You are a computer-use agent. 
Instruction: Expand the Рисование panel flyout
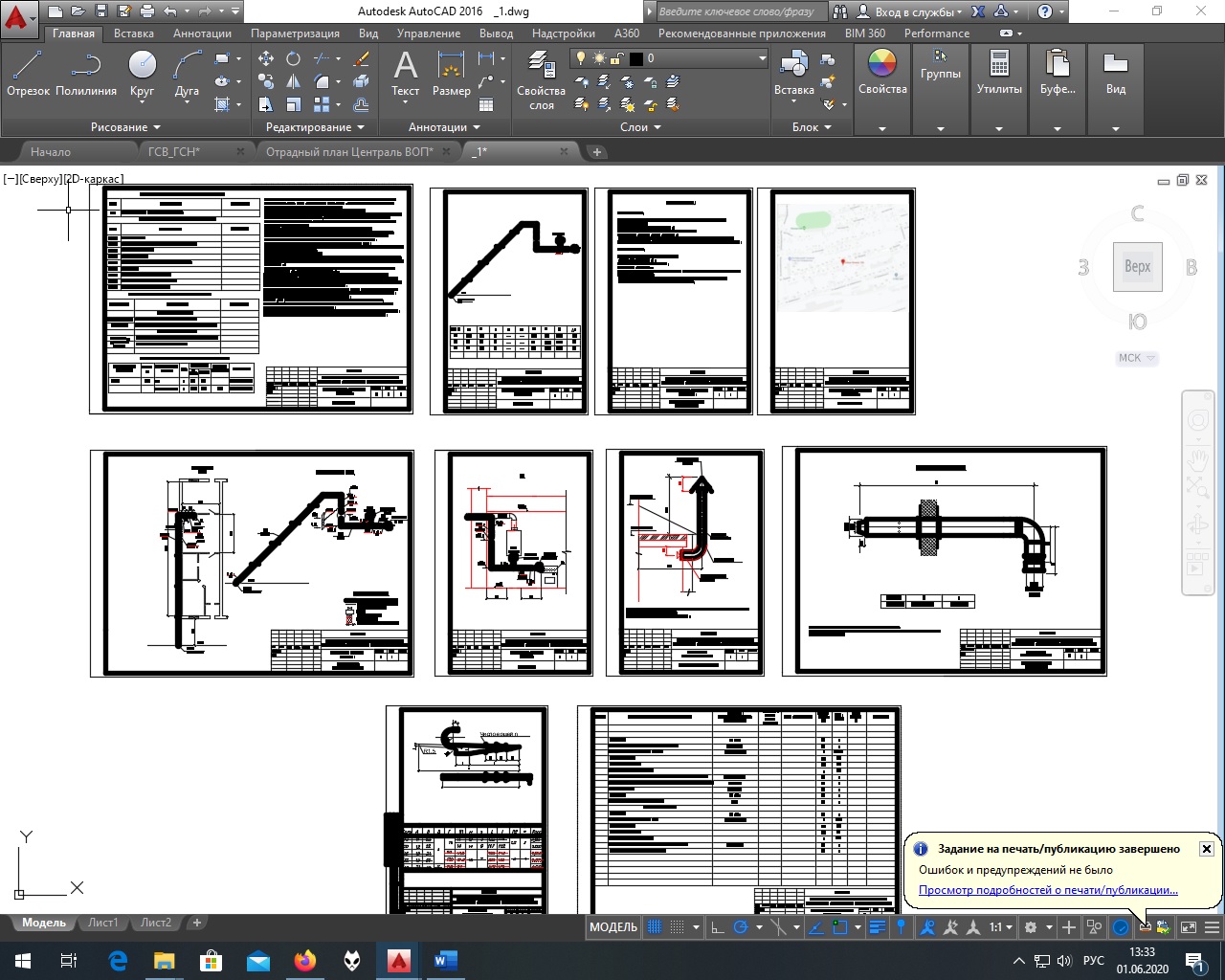coord(125,126)
